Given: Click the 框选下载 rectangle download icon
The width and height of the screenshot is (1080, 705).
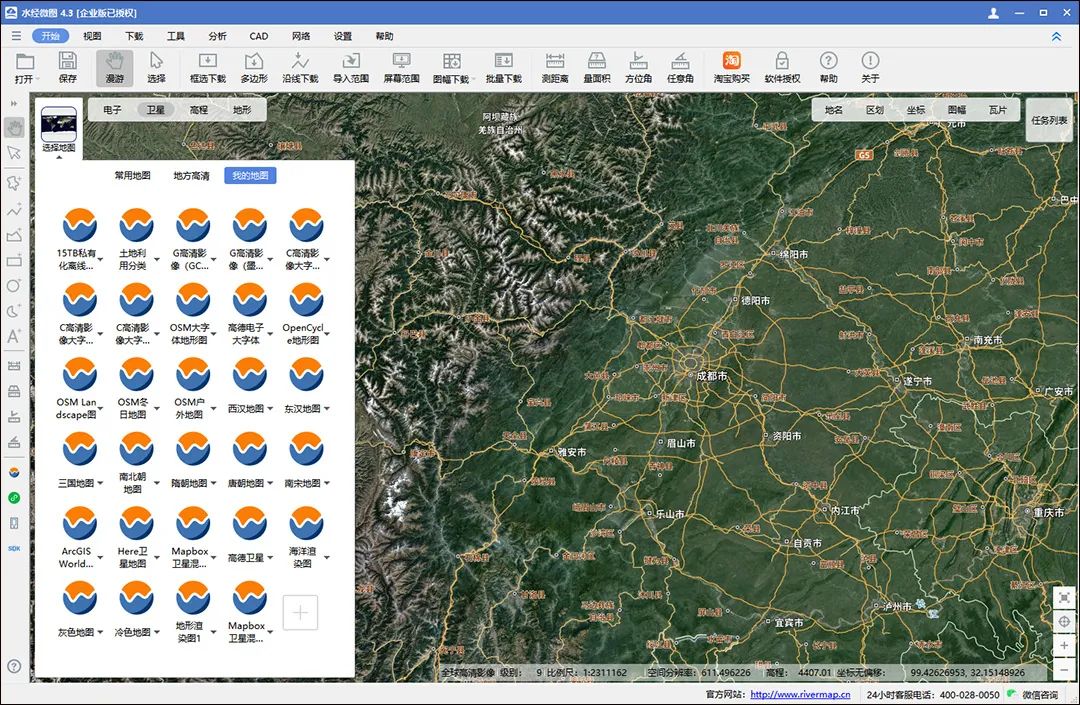Looking at the screenshot, I should pyautogui.click(x=207, y=67).
